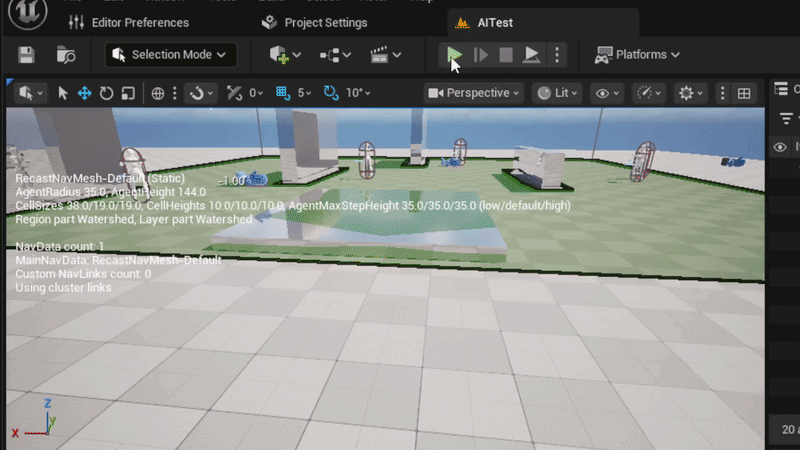Open play mode options three-dot menu

557,55
